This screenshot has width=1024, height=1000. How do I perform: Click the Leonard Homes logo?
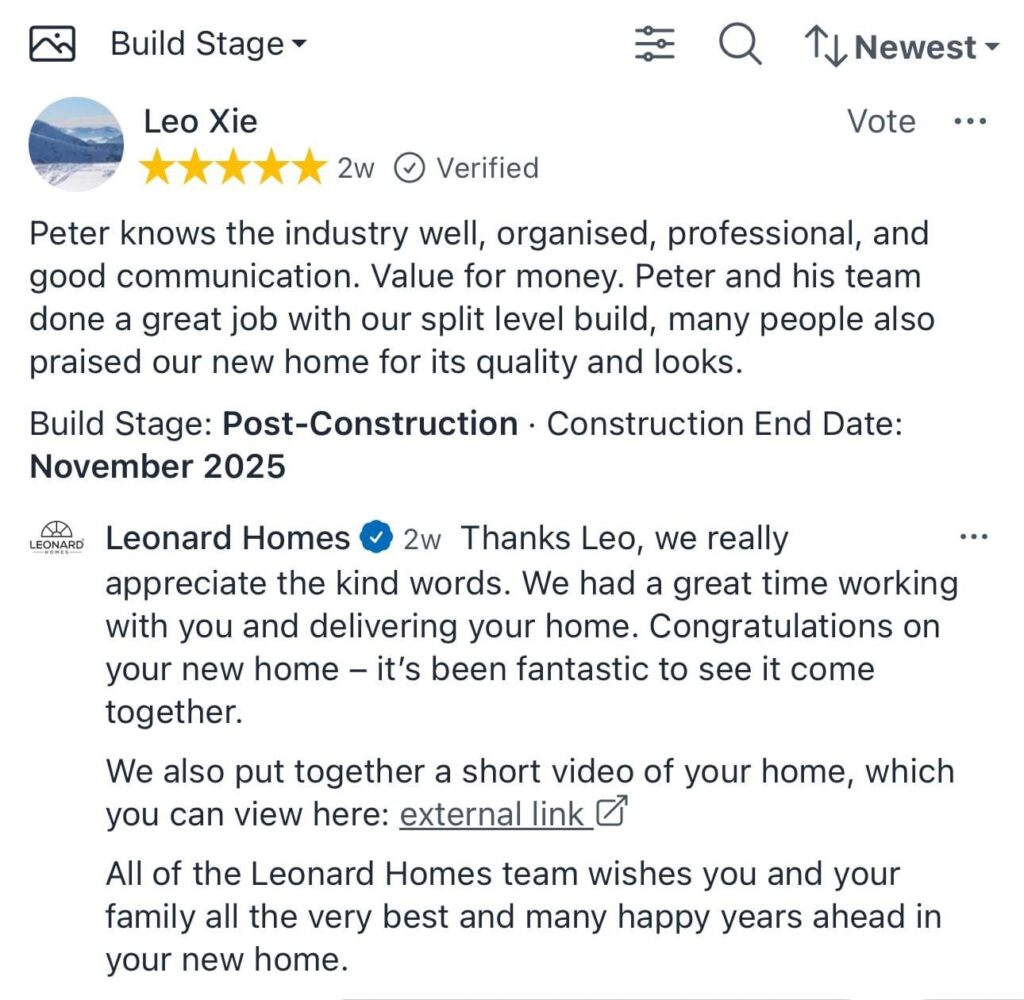57,538
